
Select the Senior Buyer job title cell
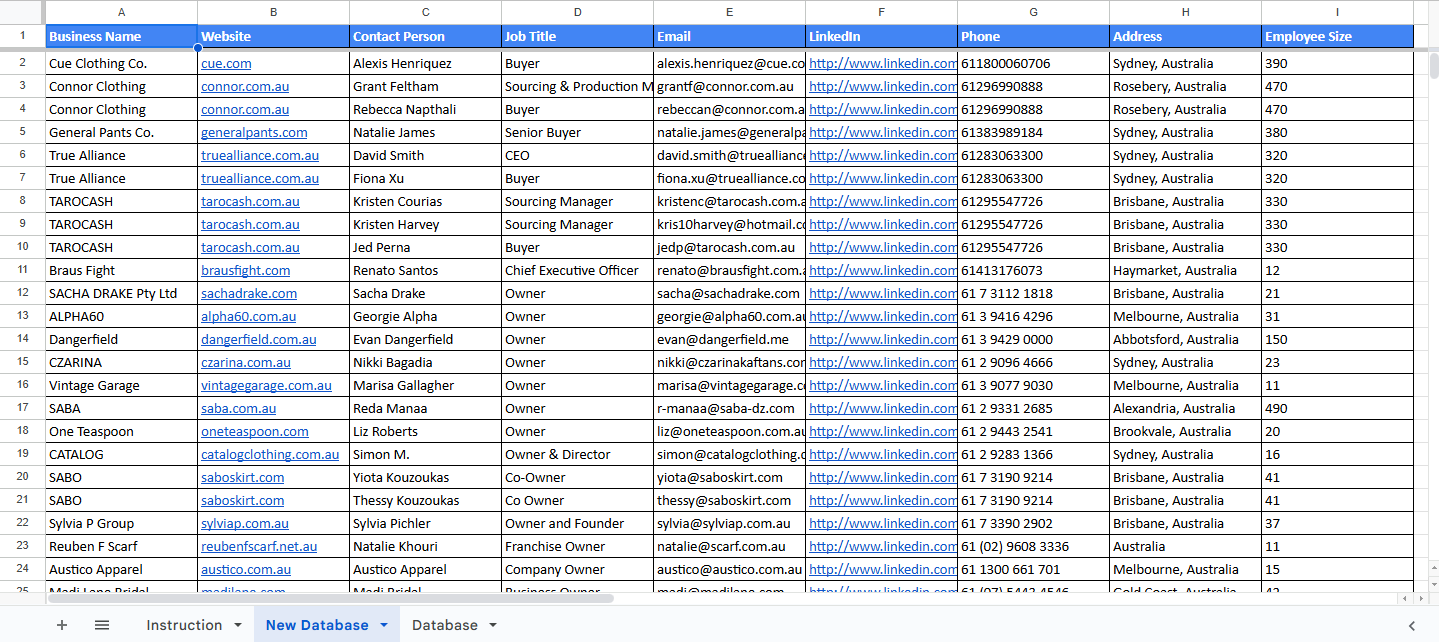point(578,132)
